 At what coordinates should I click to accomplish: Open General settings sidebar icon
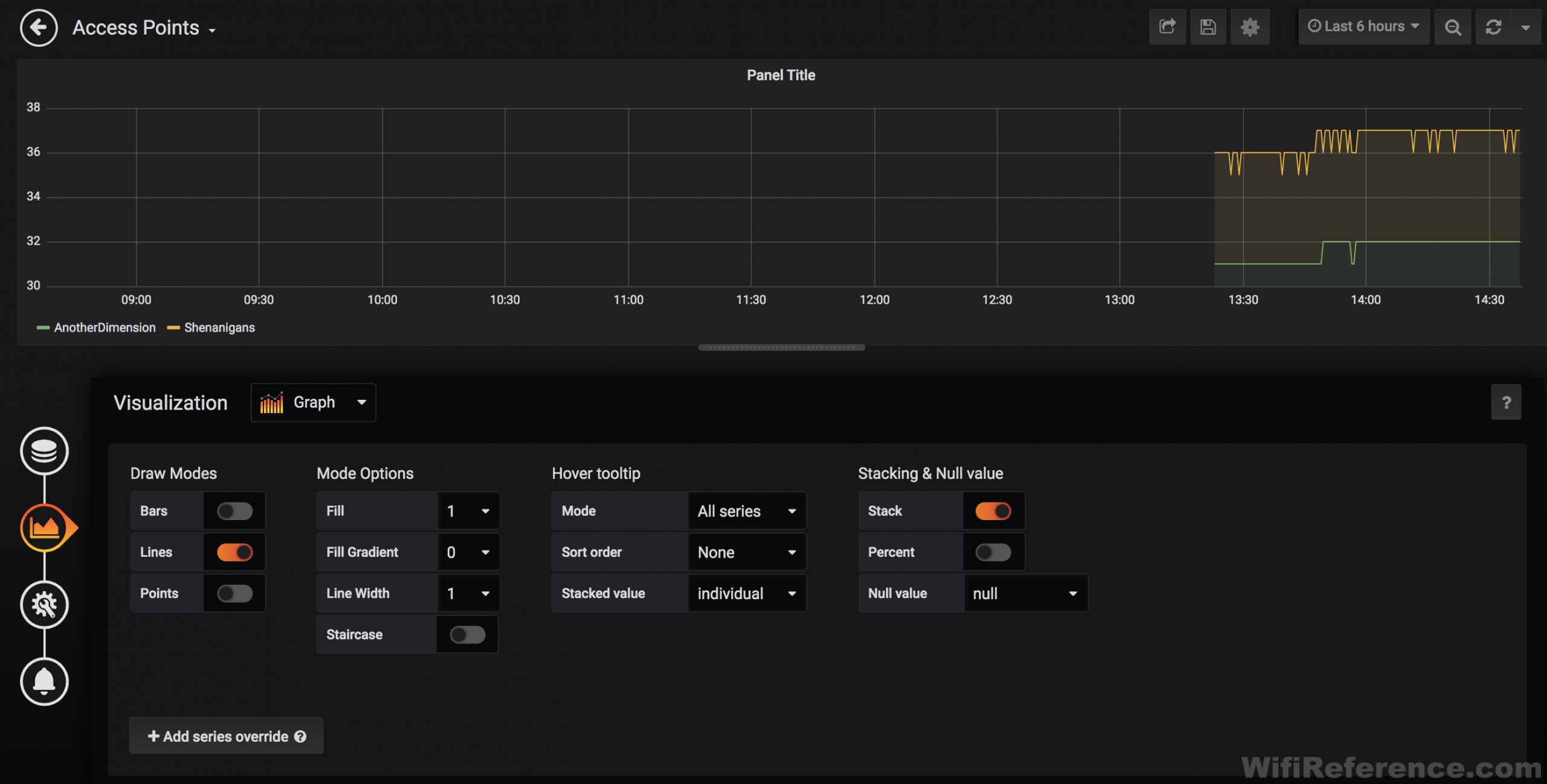point(44,604)
